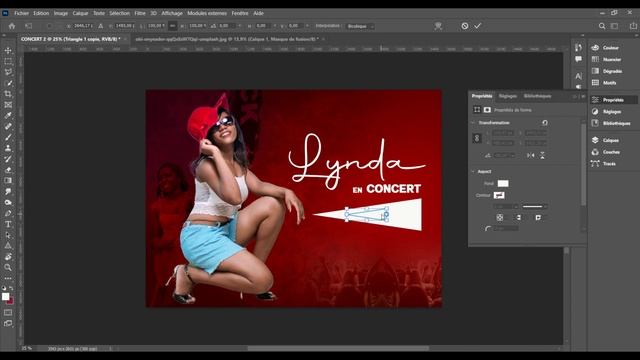Click the Home icon in options bar

point(12,26)
